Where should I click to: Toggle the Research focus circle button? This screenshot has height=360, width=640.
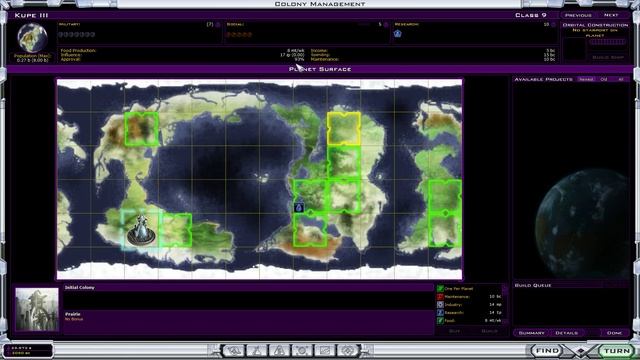553,25
